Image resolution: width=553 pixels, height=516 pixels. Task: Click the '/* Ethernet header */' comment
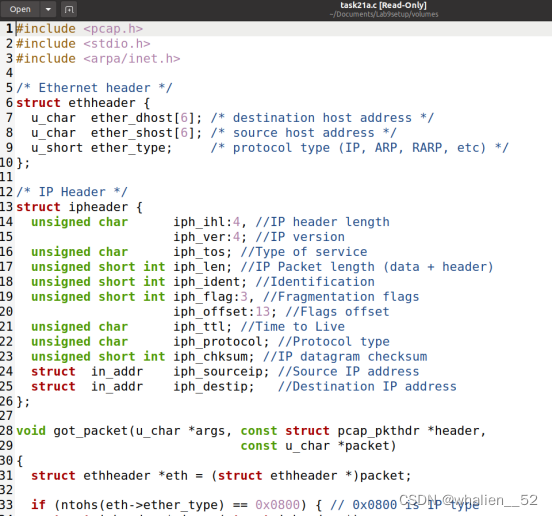tap(94, 88)
